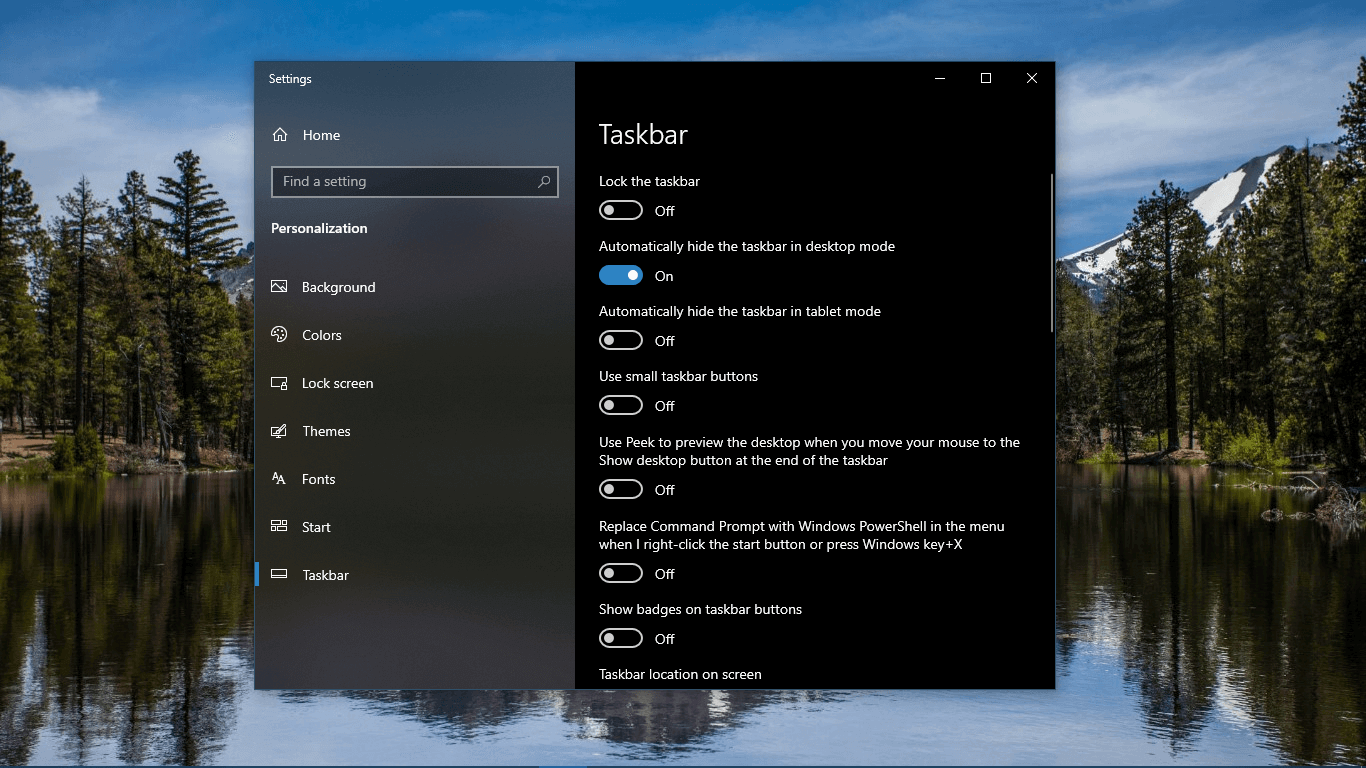Enable taskbar auto-hide in tablet mode

620,340
